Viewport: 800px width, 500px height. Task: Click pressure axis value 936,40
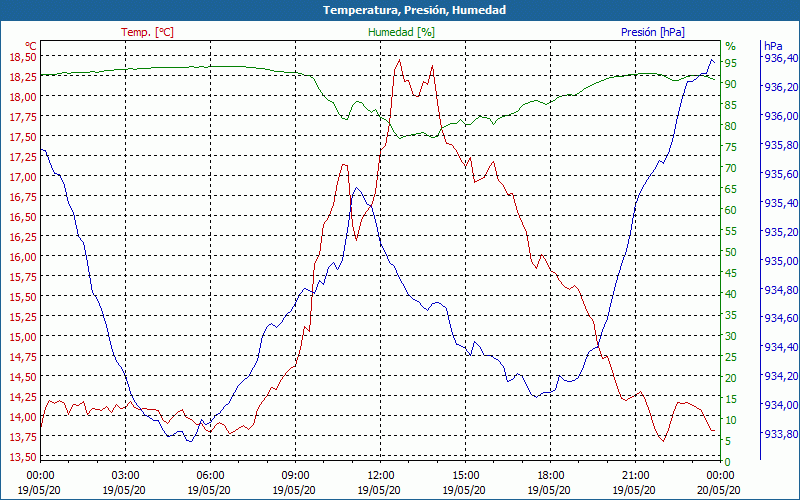coord(780,58)
